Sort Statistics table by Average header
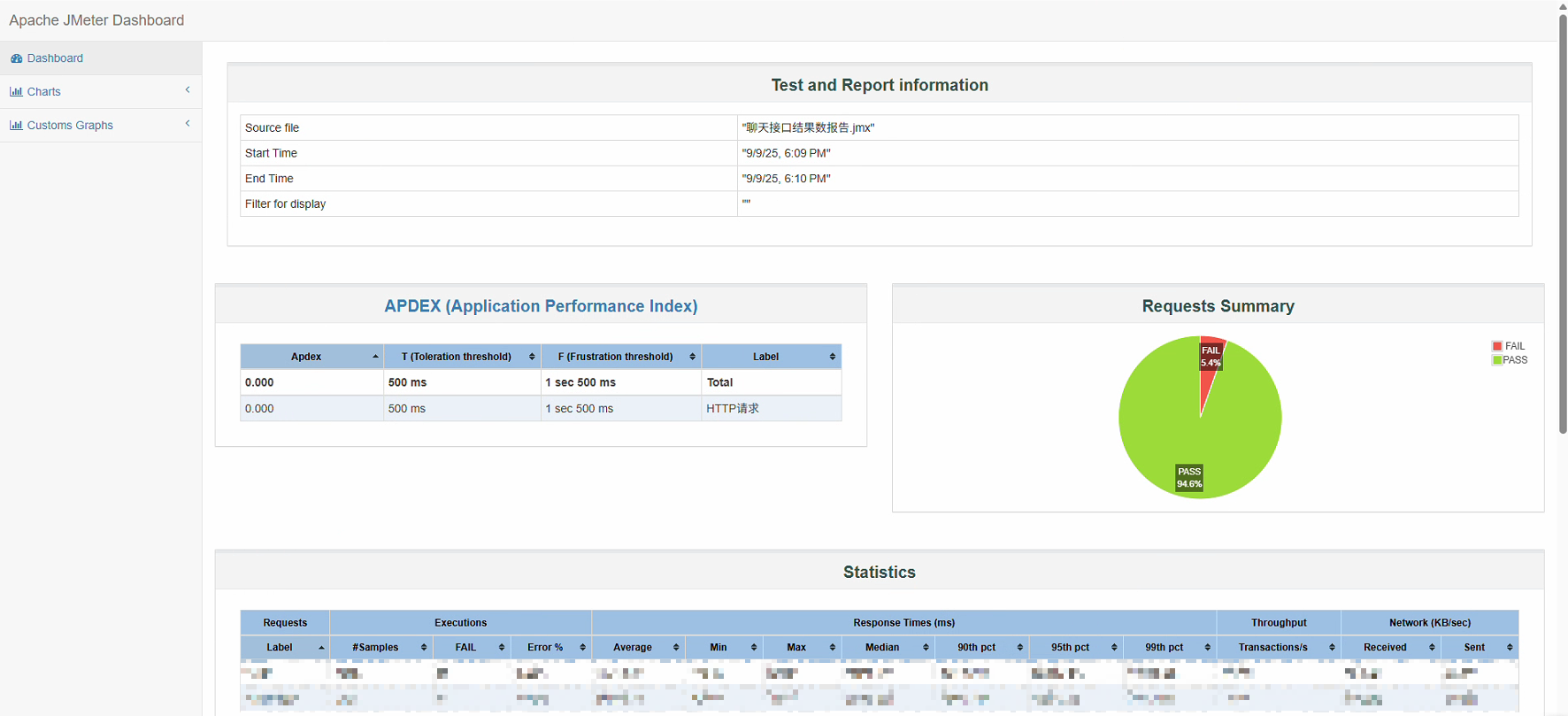Image resolution: width=1568 pixels, height=716 pixels. [633, 648]
